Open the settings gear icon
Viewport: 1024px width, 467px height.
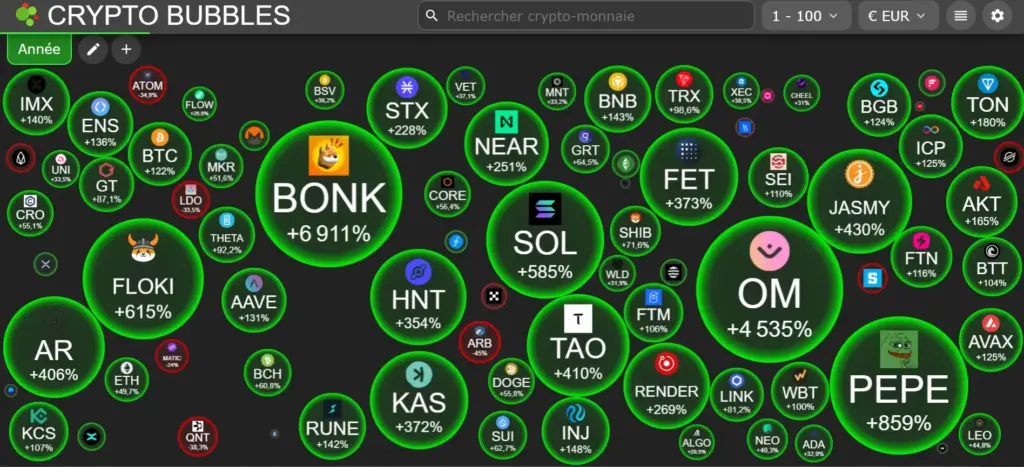pyautogui.click(x=996, y=16)
